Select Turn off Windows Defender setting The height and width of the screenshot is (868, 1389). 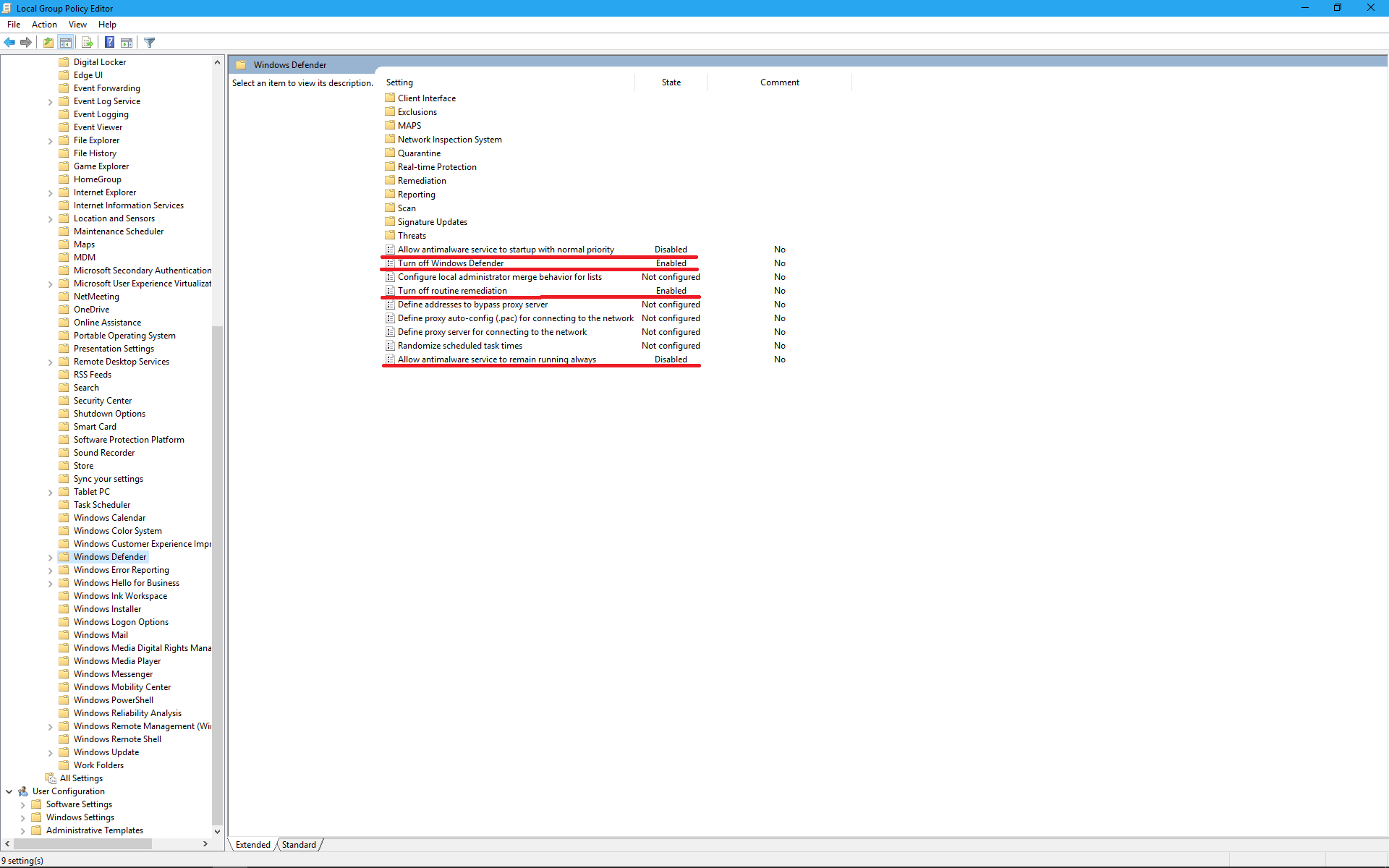click(x=450, y=263)
